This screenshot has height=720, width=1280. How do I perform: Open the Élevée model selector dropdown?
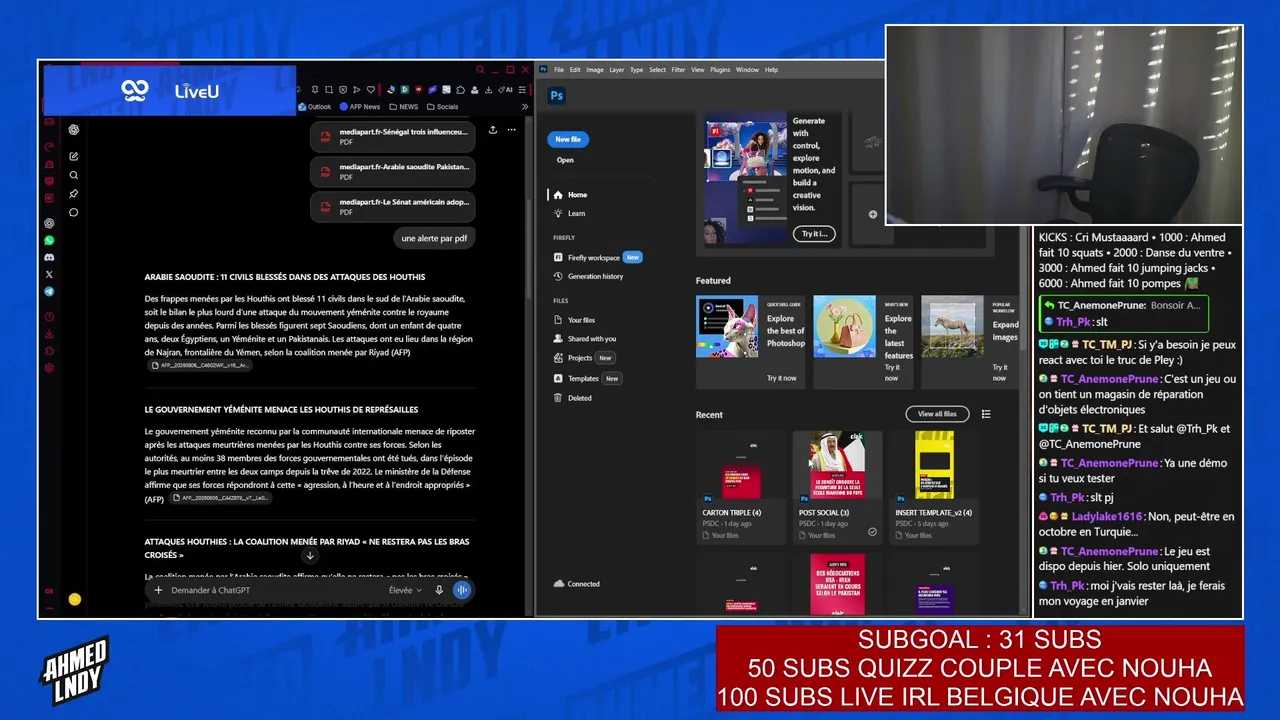pos(406,590)
